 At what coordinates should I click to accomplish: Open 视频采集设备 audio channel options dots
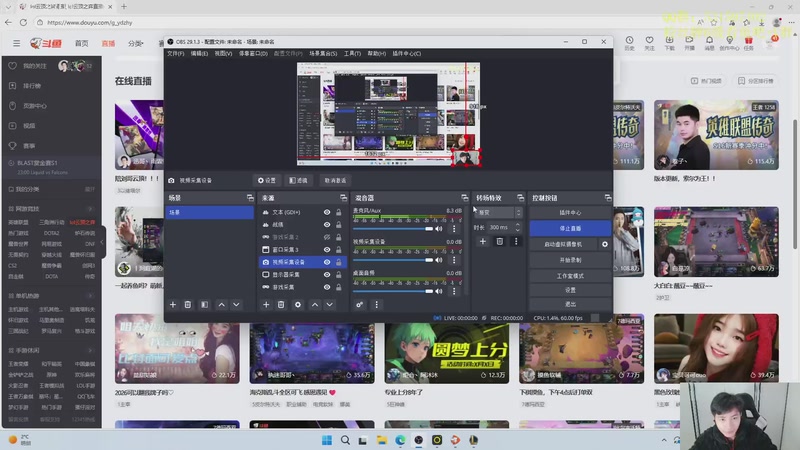click(454, 260)
